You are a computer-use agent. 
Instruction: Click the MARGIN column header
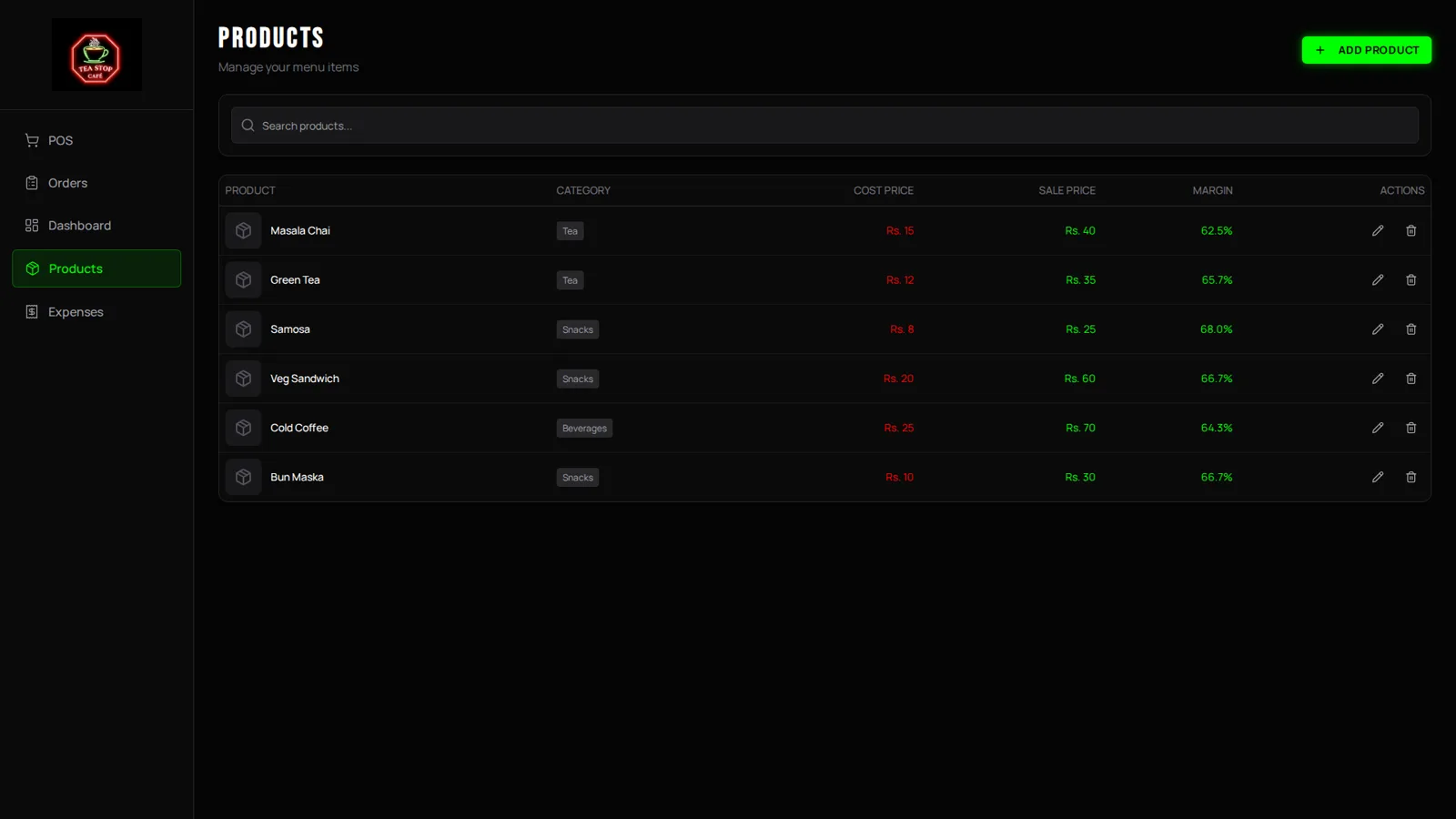pos(1213,190)
